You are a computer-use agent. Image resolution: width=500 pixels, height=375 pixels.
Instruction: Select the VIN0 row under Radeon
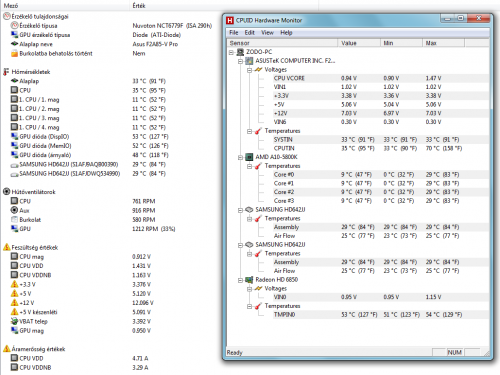(x=381, y=297)
